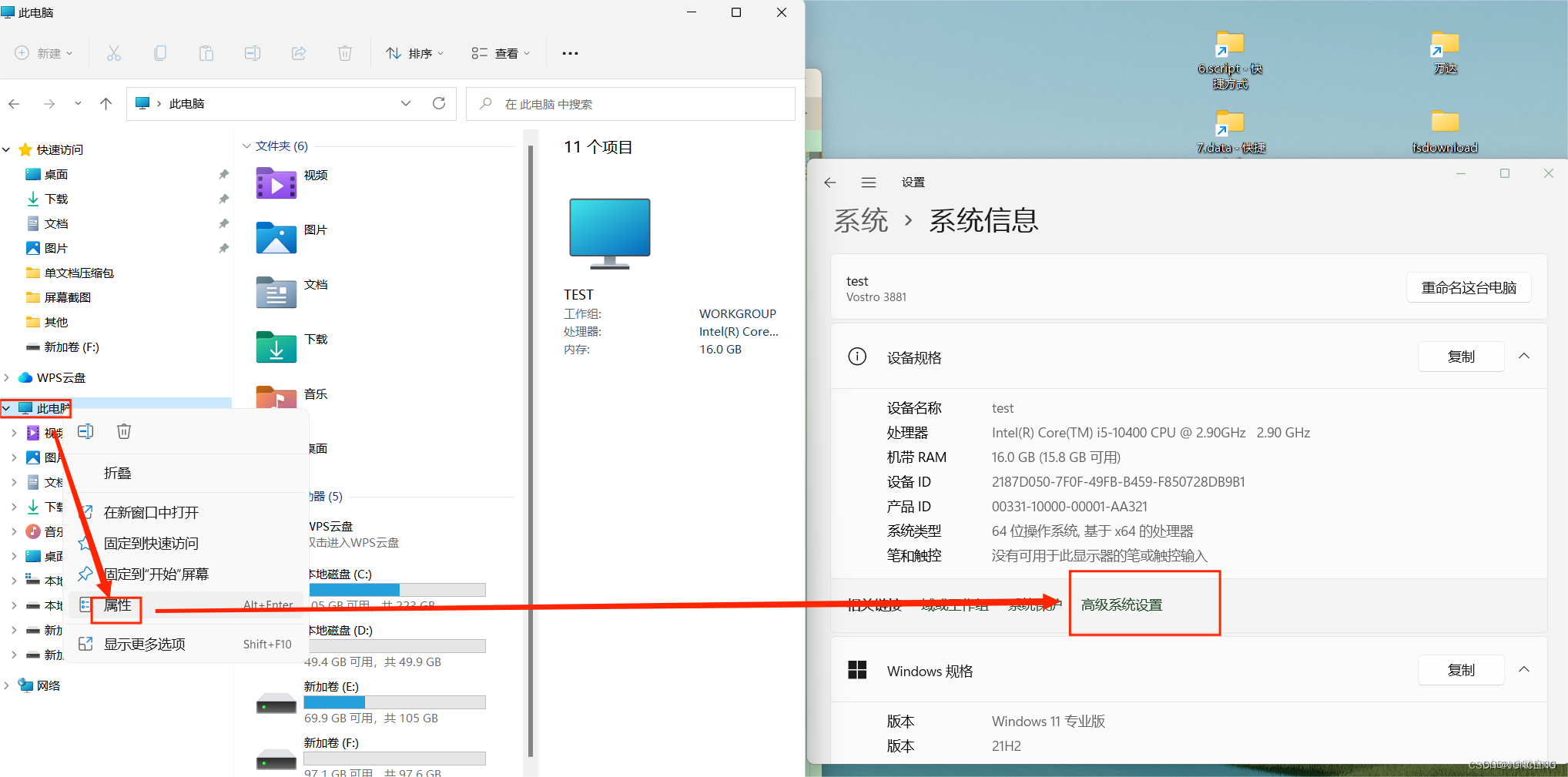Screen dimensions: 1568x777
Task: Click the Paste clipboard icon in toolbar
Action: point(206,53)
